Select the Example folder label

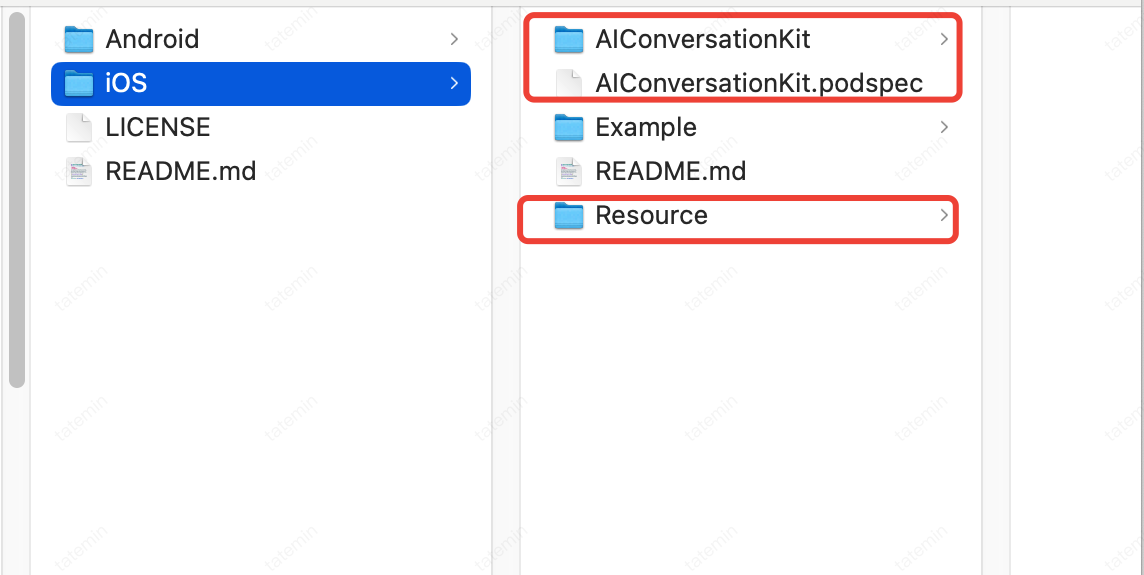[646, 127]
